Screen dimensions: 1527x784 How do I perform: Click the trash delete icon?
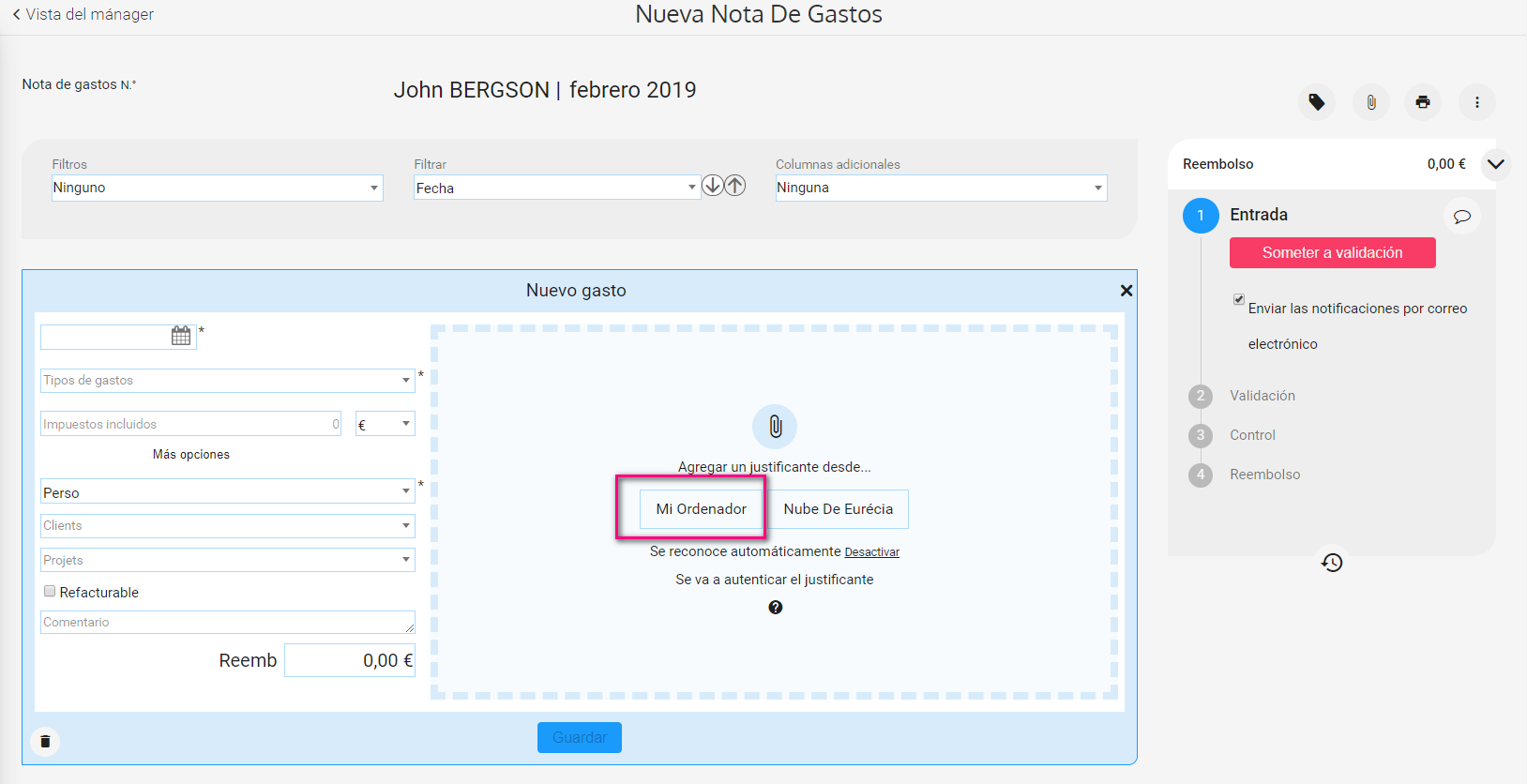tap(45, 742)
